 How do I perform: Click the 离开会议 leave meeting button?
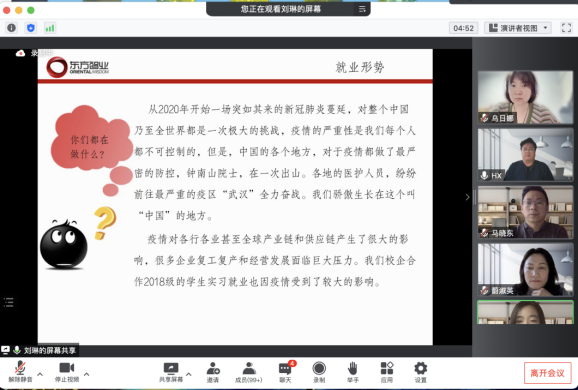point(547,373)
